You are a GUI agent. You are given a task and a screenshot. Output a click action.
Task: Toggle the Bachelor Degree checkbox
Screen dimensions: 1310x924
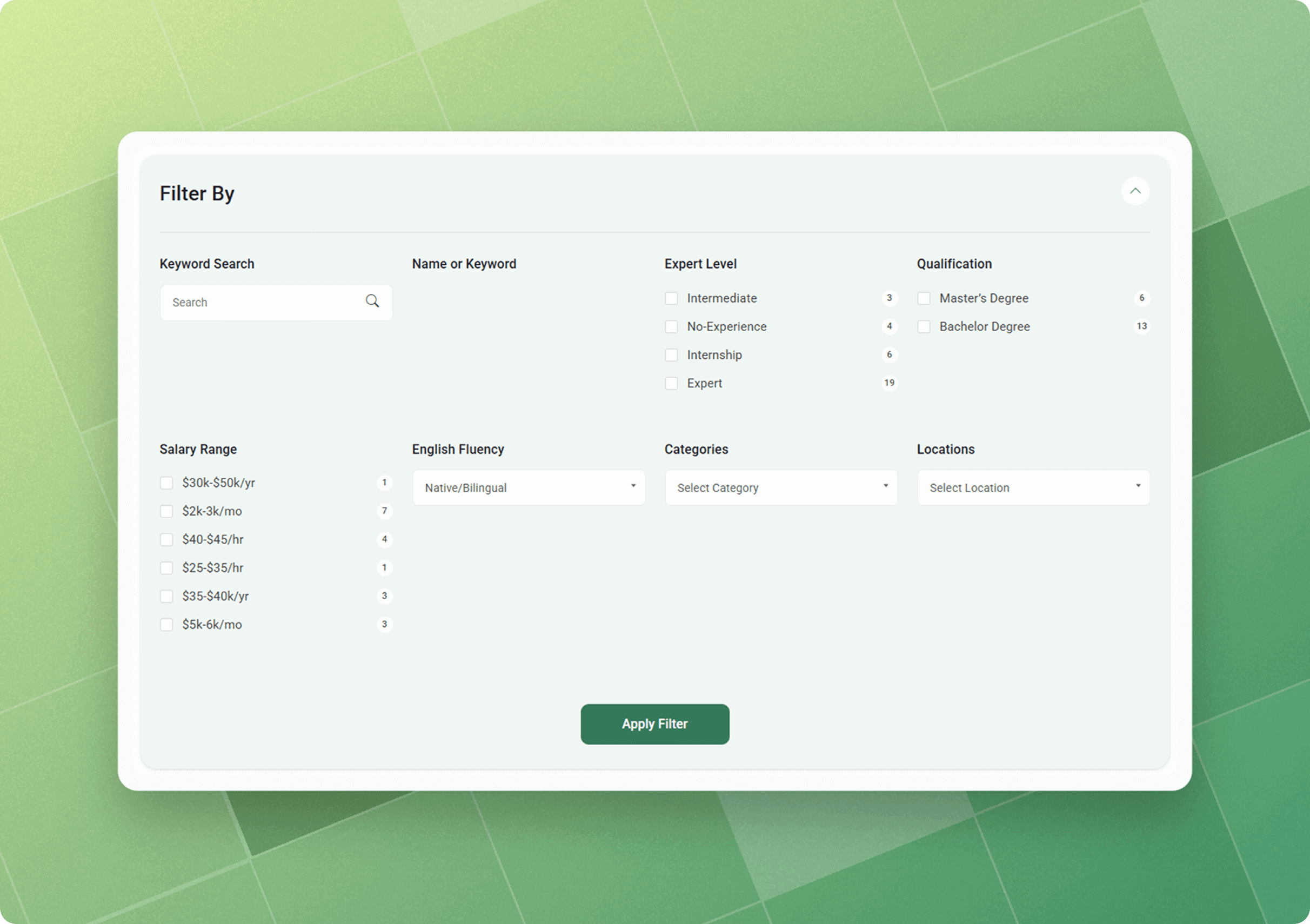924,327
